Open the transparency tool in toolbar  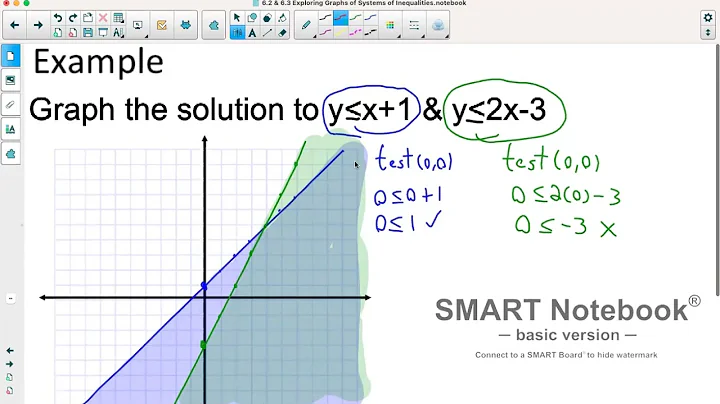[x=438, y=25]
